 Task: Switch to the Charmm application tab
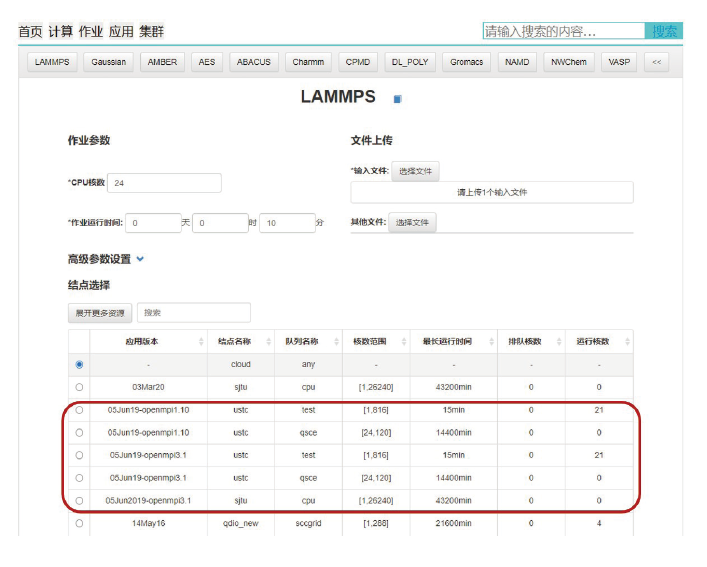(x=308, y=62)
